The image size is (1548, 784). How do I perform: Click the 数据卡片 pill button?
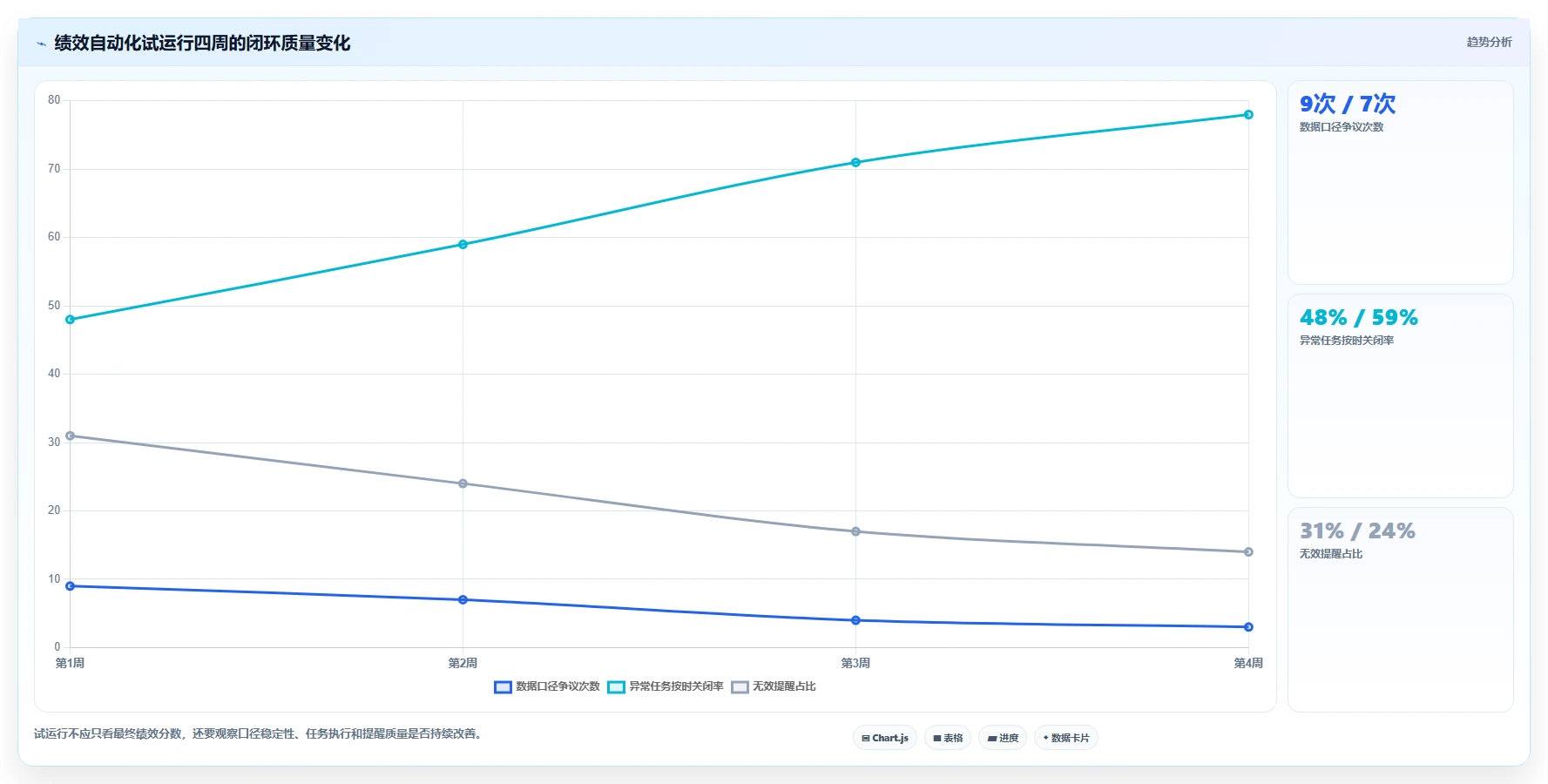[x=1066, y=738]
